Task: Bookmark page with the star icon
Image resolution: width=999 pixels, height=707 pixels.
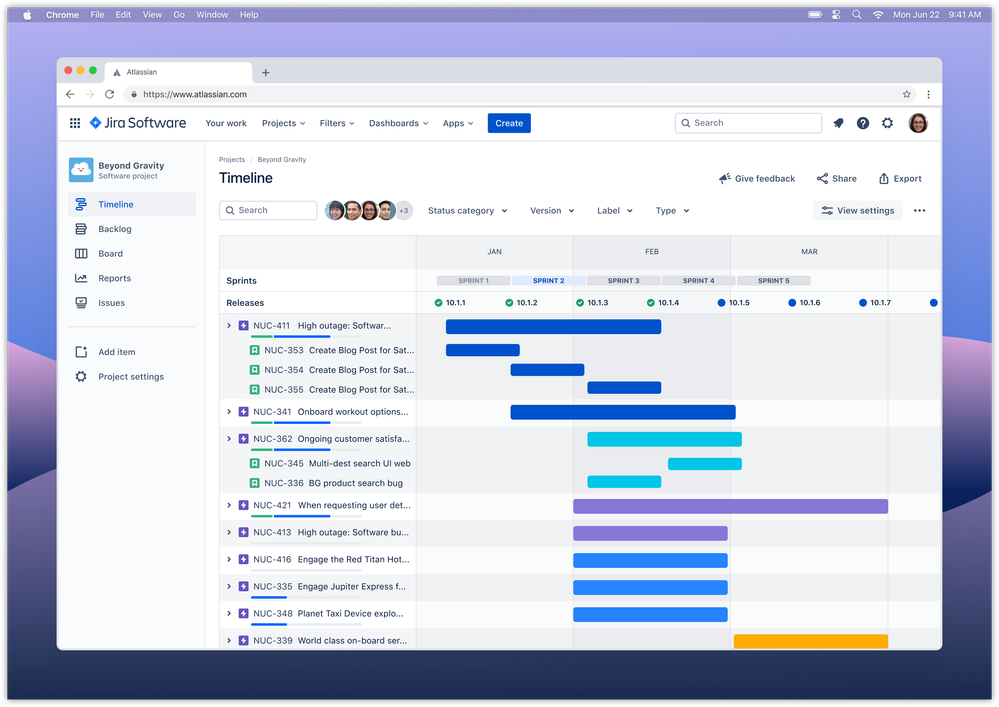Action: (x=906, y=94)
